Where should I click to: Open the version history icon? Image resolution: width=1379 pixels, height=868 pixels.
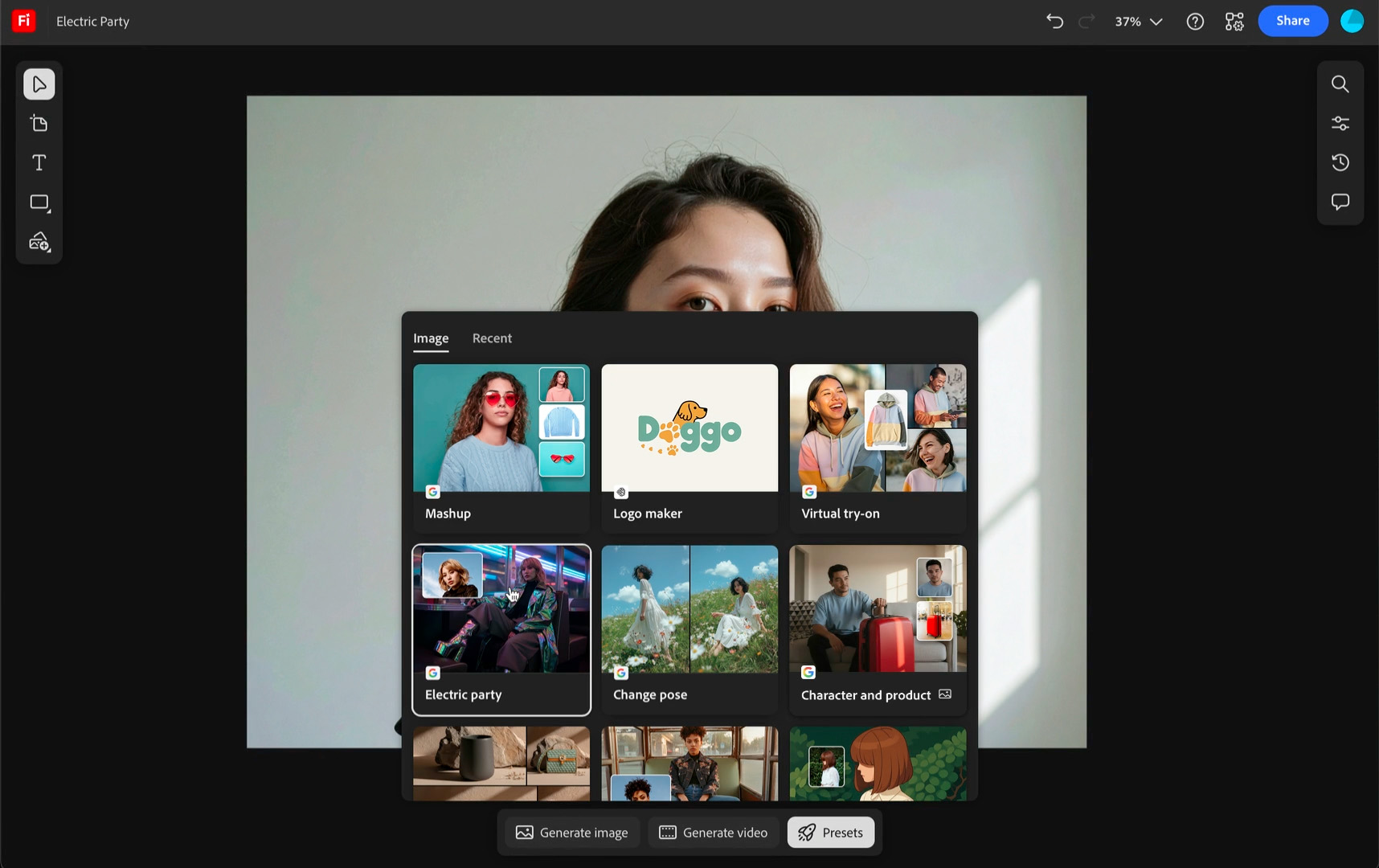click(x=1340, y=163)
